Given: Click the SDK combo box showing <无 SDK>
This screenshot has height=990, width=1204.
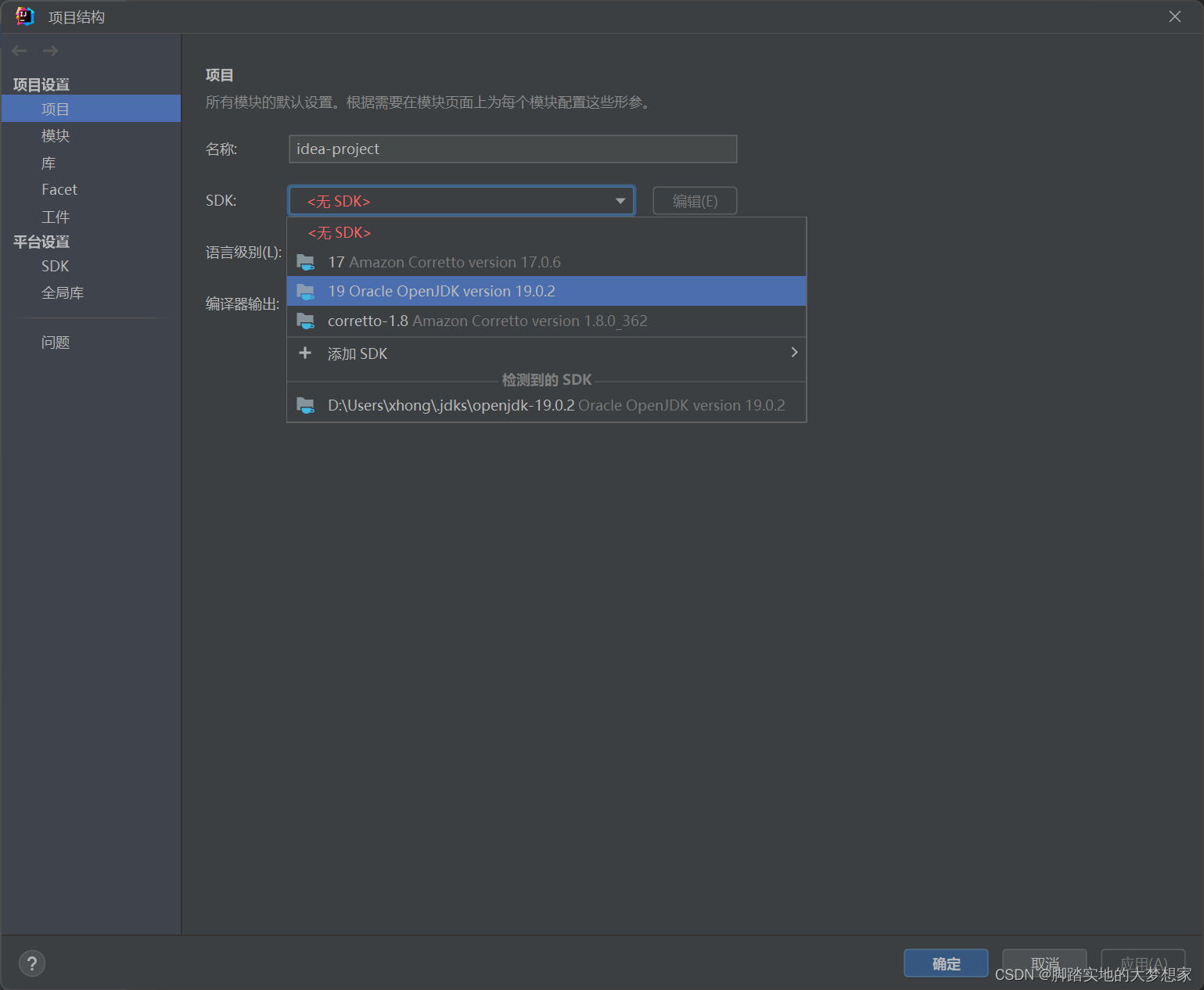Looking at the screenshot, I should 462,201.
